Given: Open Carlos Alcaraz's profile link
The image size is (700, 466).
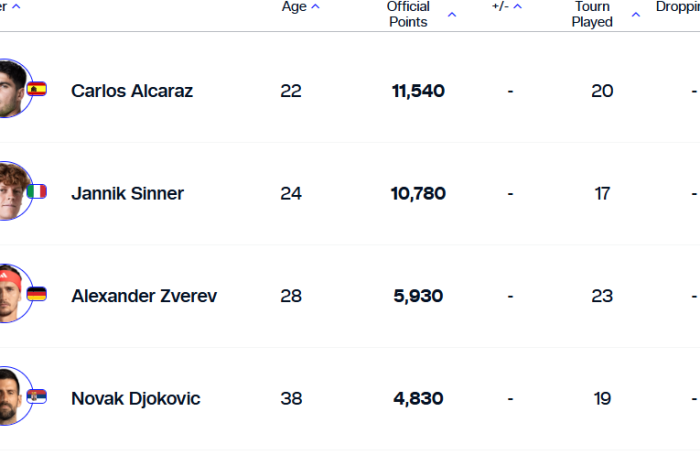Looking at the screenshot, I should coord(132,91).
